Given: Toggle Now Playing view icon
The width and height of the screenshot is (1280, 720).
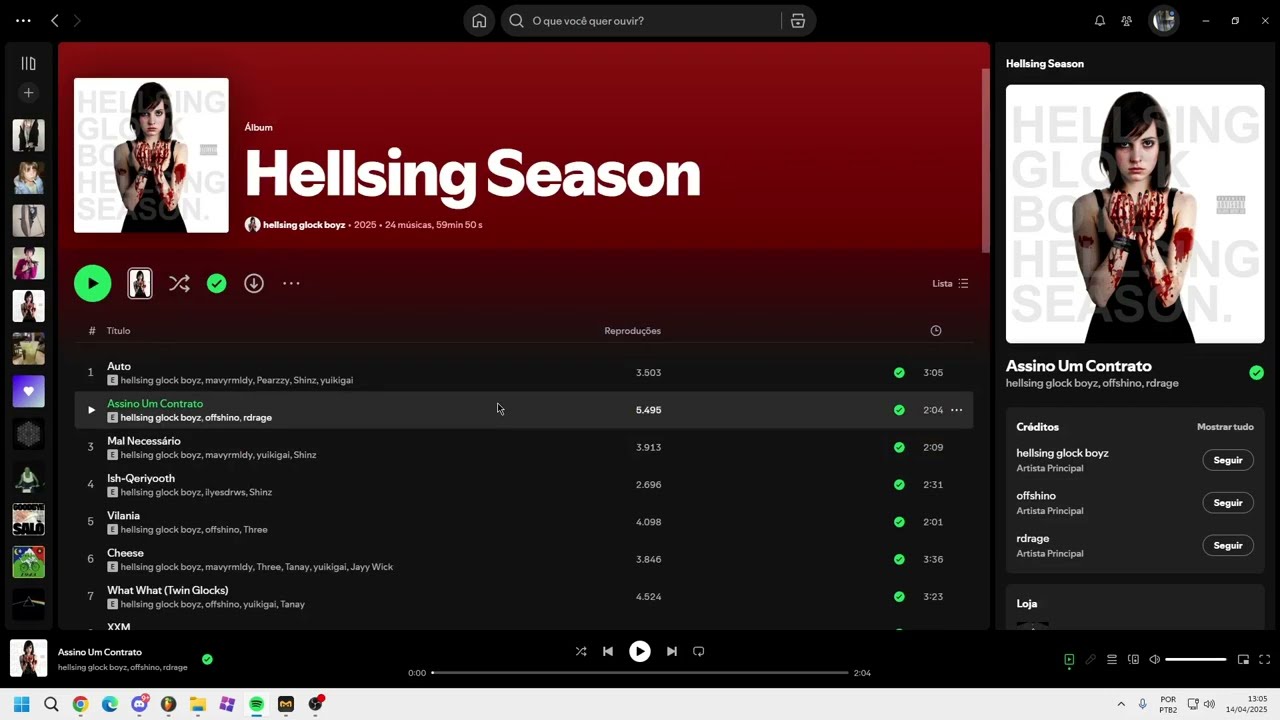Looking at the screenshot, I should [1069, 659].
